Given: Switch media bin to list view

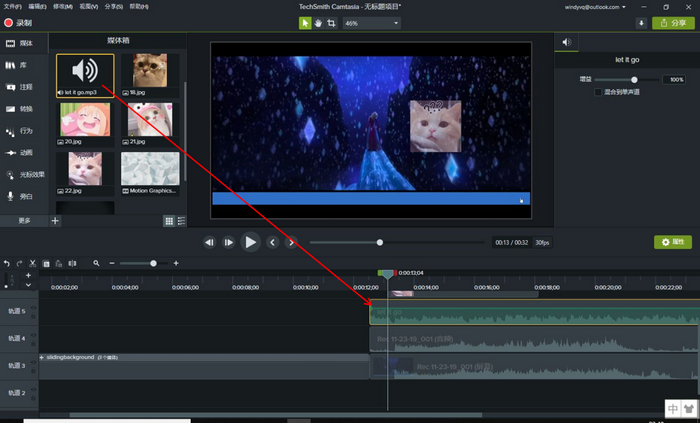Looking at the screenshot, I should 181,221.
